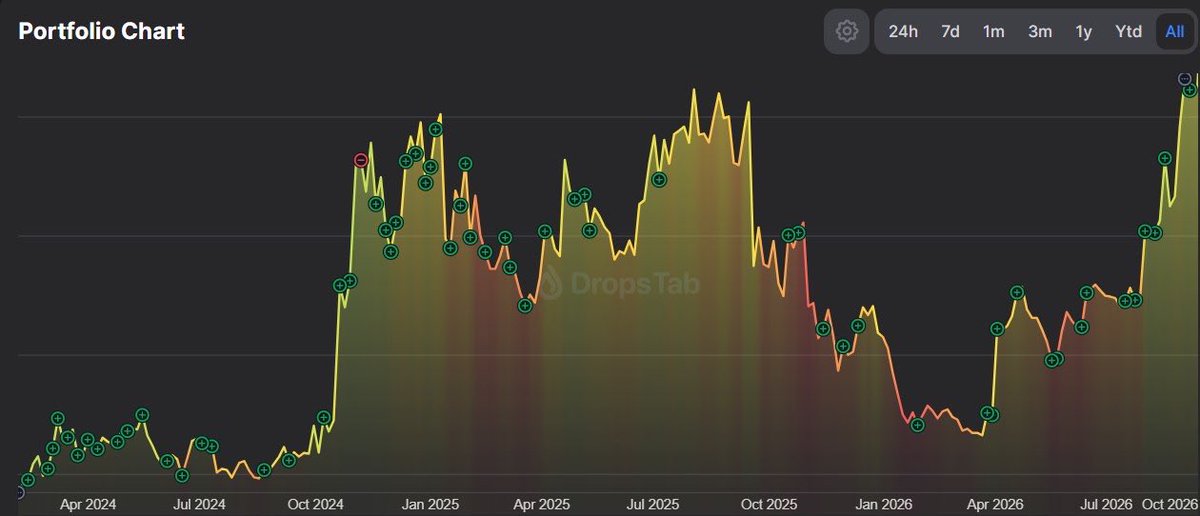Select buy marker at April 2025 dip
The image size is (1200, 516).
pyautogui.click(x=525, y=306)
